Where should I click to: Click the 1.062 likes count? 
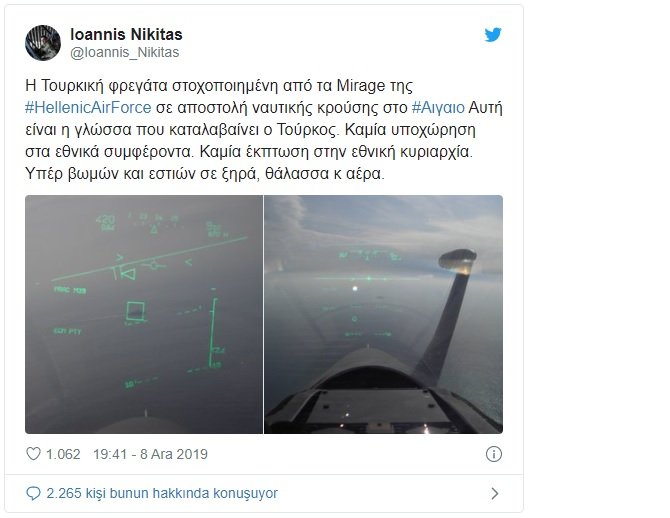63,454
